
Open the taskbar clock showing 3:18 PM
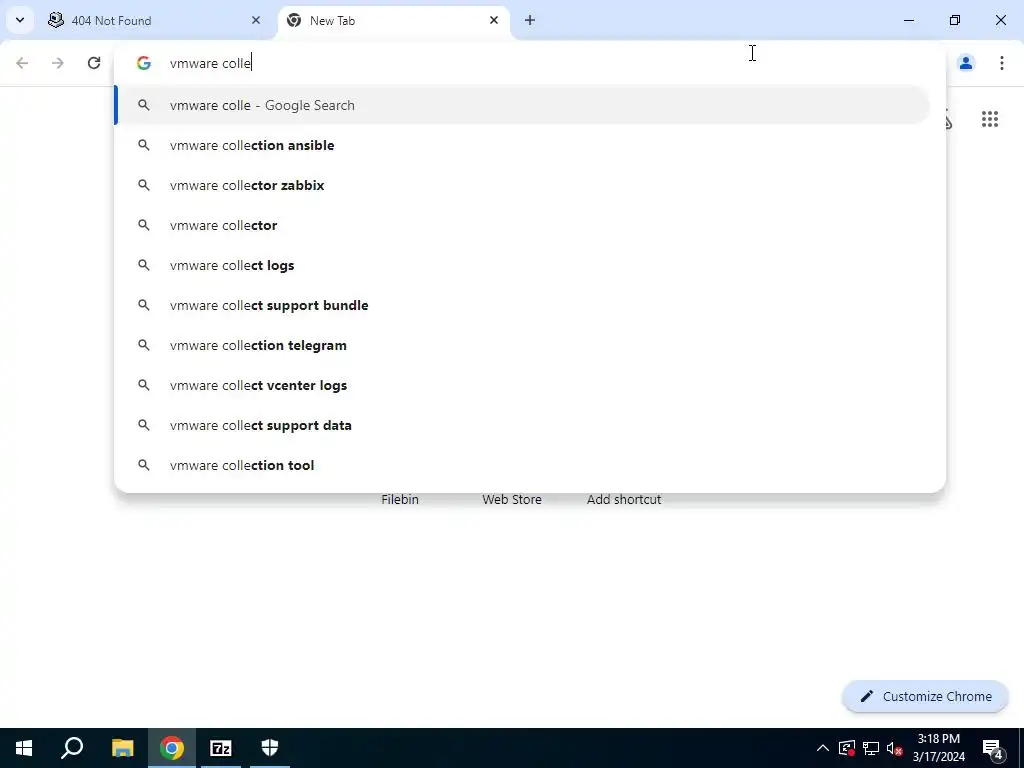(938, 748)
